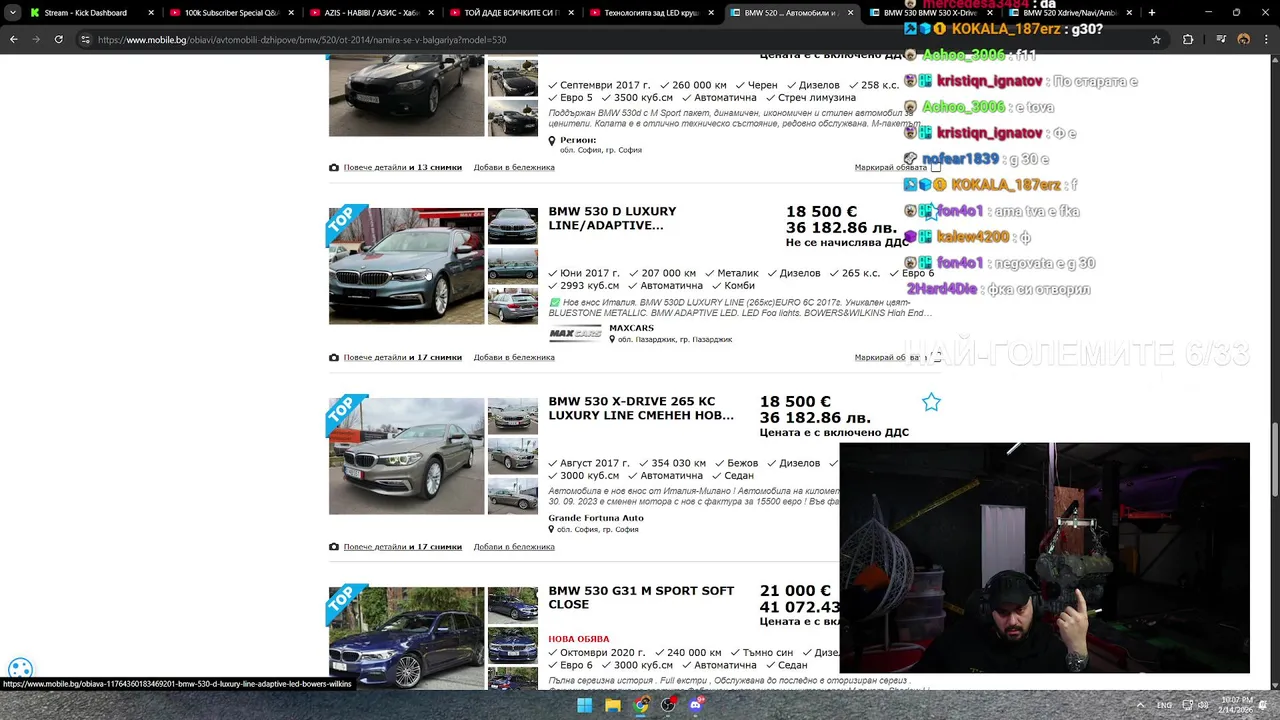Viewport: 1280px width, 720px height.
Task: Open Grande Fortuna Auto dealer link
Action: tap(596, 518)
